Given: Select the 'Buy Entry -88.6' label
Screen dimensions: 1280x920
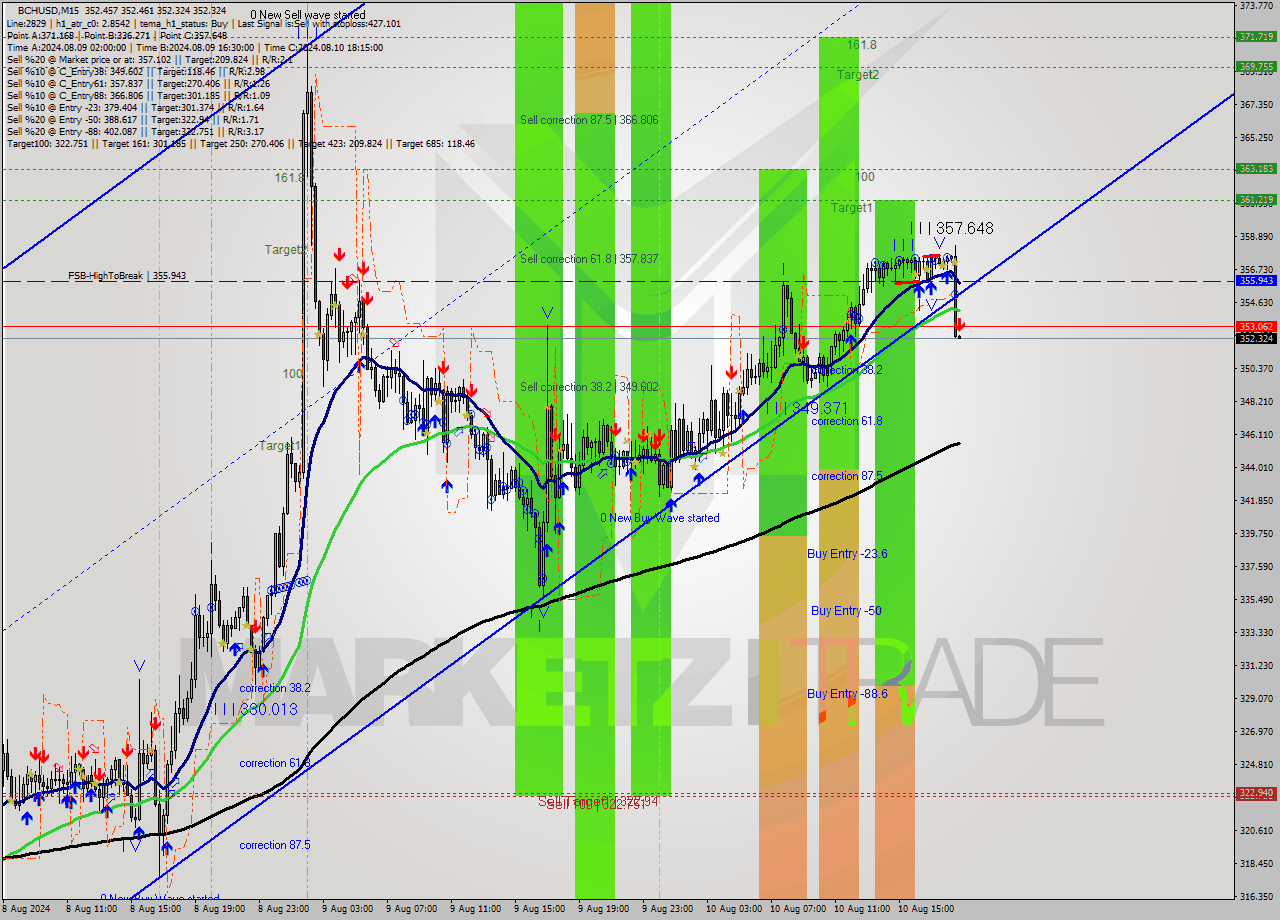Looking at the screenshot, I should [847, 694].
